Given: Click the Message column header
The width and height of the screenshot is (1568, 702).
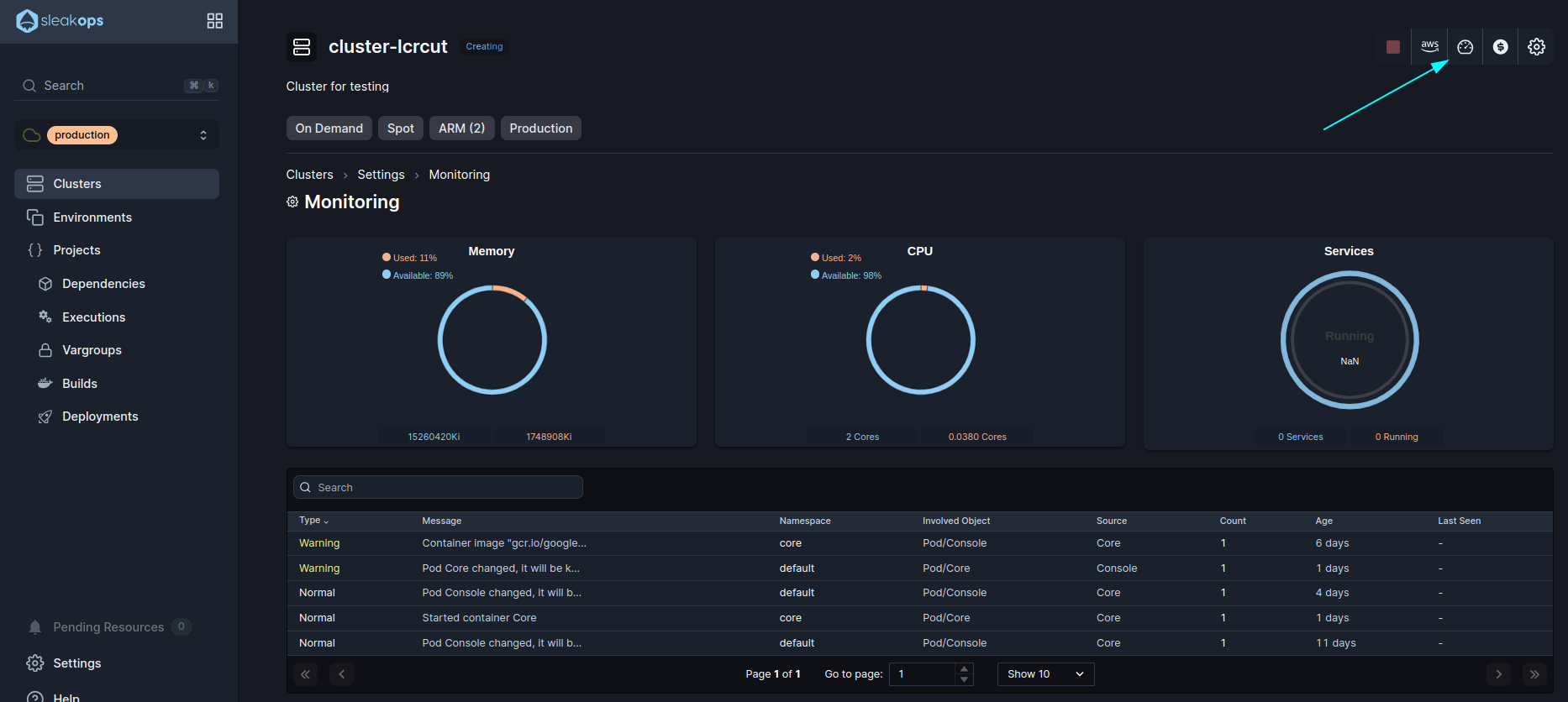Looking at the screenshot, I should [442, 521].
